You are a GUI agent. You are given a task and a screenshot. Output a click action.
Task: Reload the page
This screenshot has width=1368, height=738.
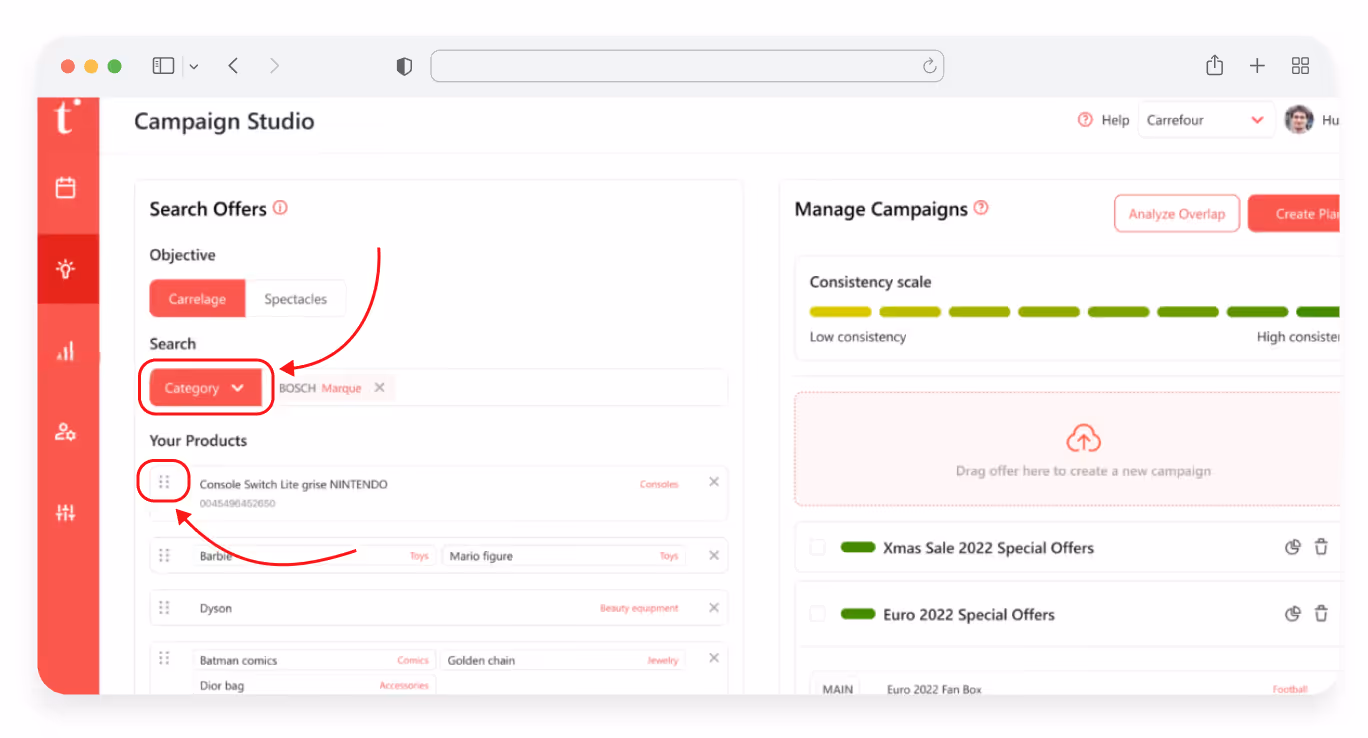929,66
